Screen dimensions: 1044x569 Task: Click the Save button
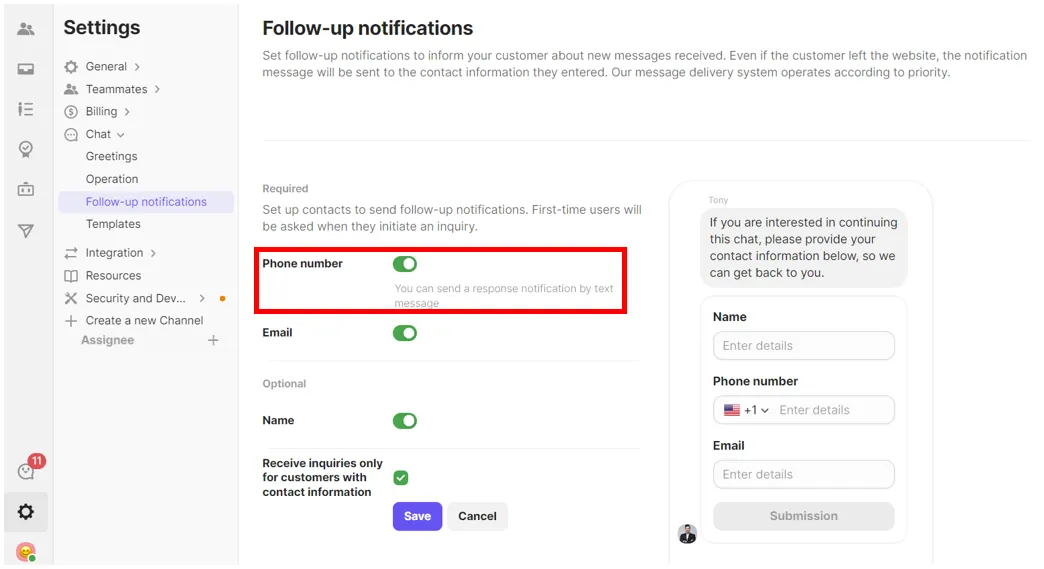coord(417,516)
